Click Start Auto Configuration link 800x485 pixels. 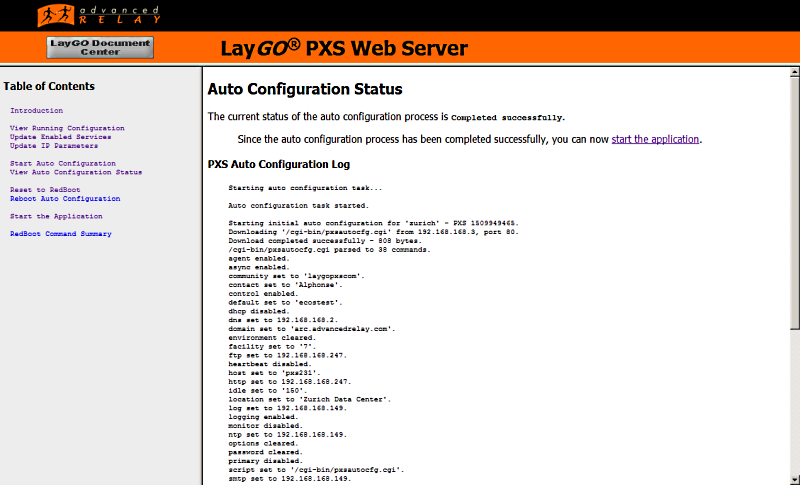63,163
